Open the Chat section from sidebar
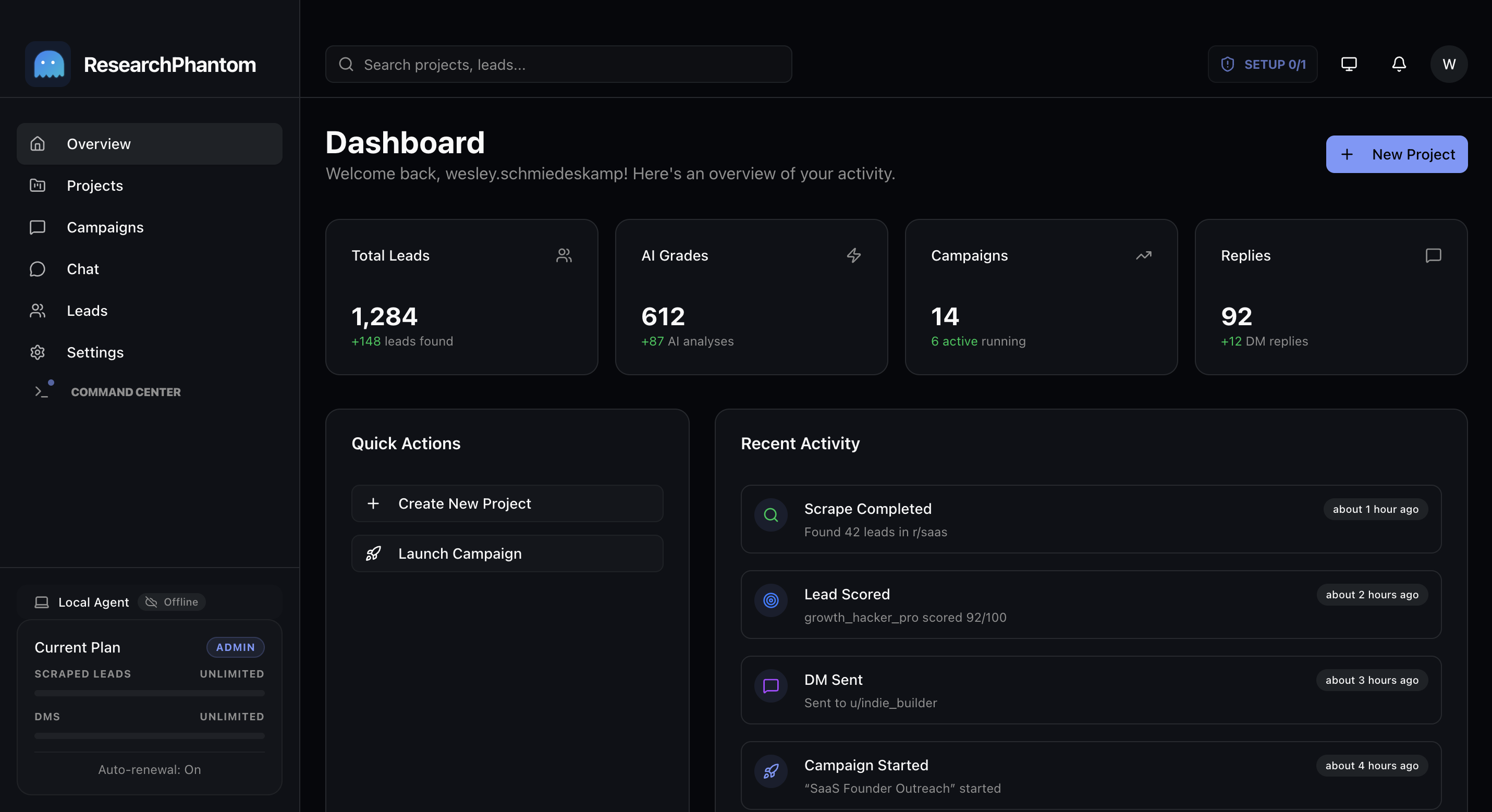The image size is (1492, 812). click(x=82, y=269)
